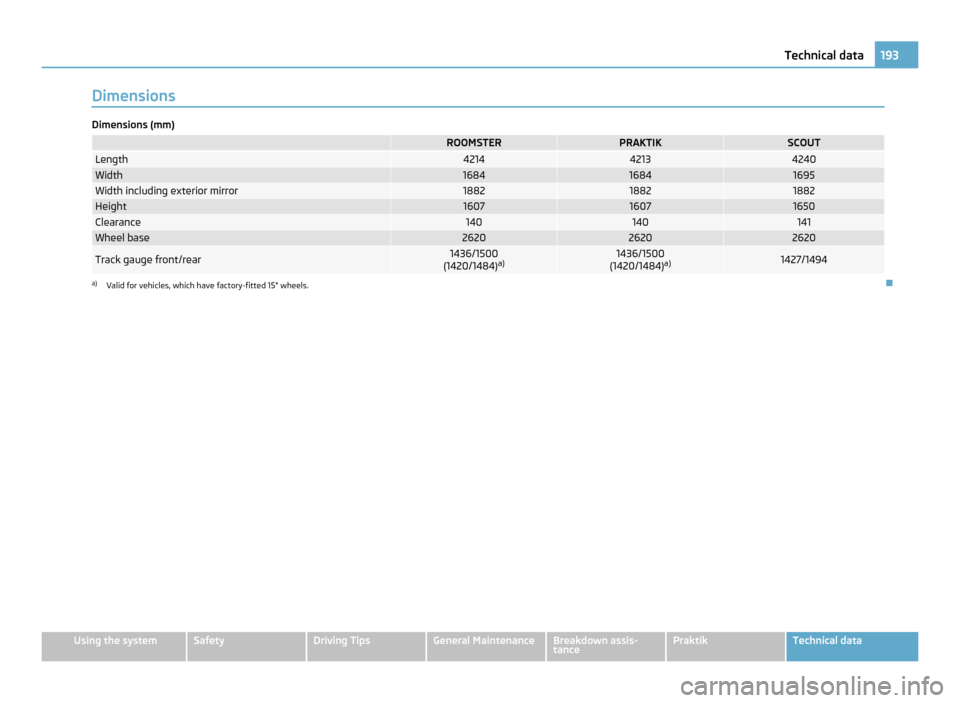Select the ROOMSTER column header
Screen dimensions: 960x703
473,143
